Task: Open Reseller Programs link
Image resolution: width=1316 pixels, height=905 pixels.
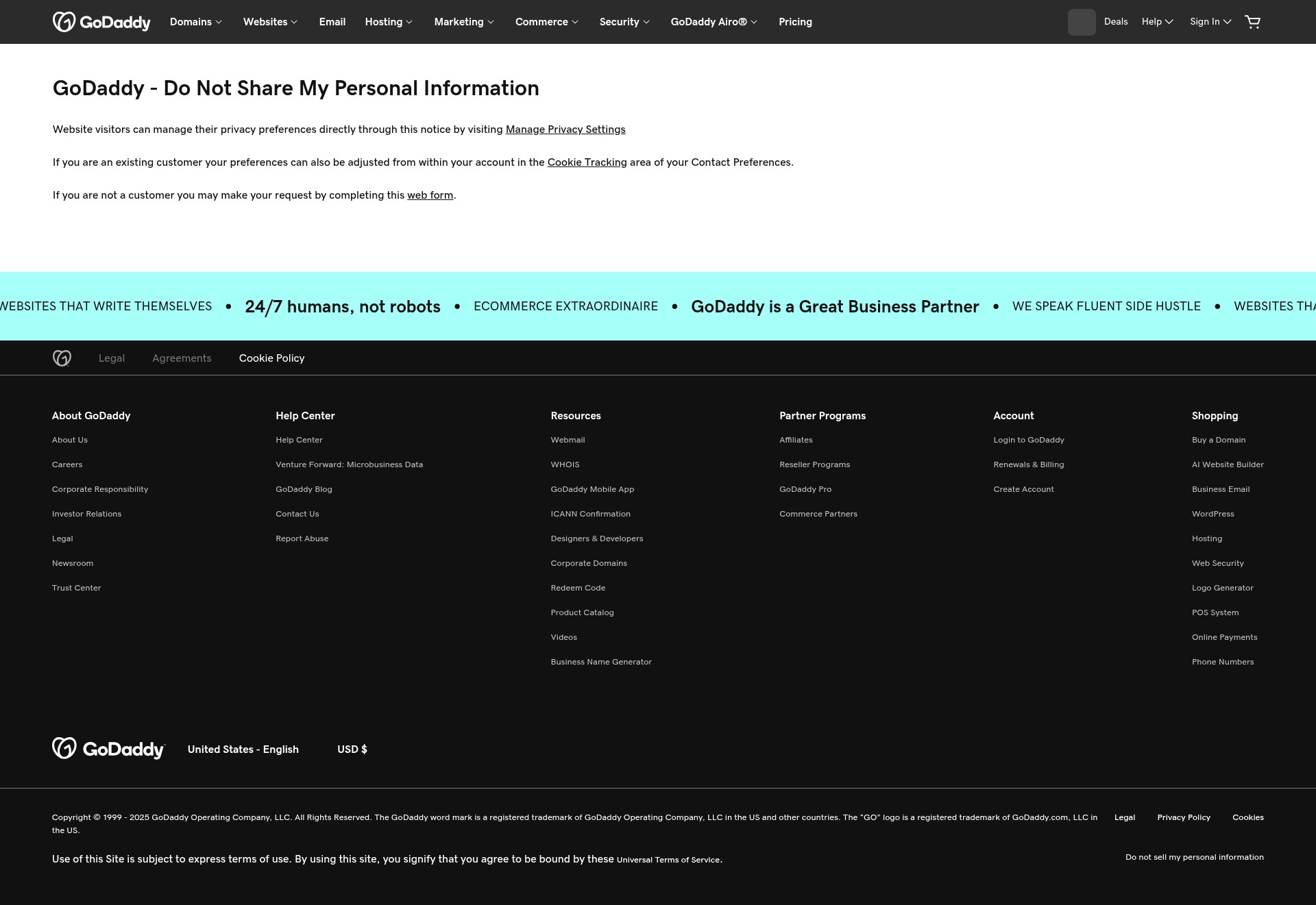Action: (x=814, y=464)
